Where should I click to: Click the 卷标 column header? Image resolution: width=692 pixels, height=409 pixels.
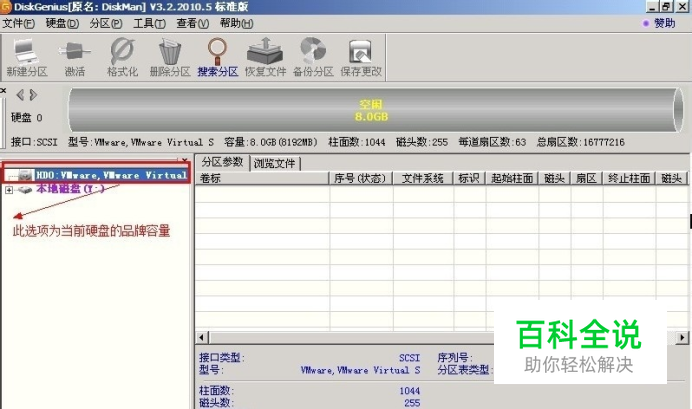click(x=263, y=178)
